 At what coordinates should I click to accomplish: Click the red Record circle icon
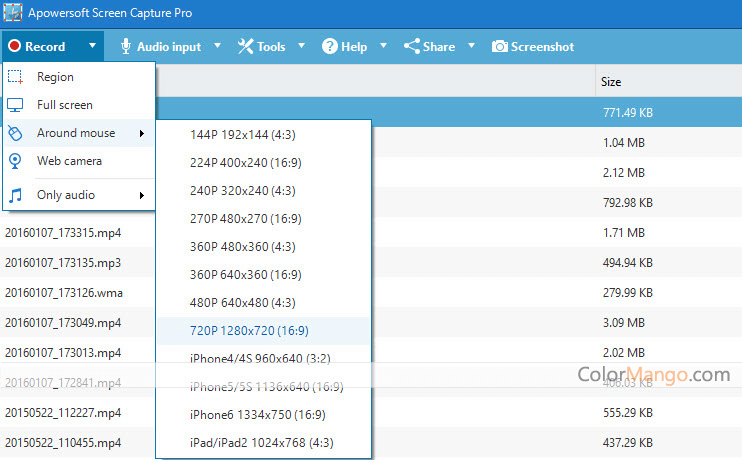pyautogui.click(x=15, y=46)
